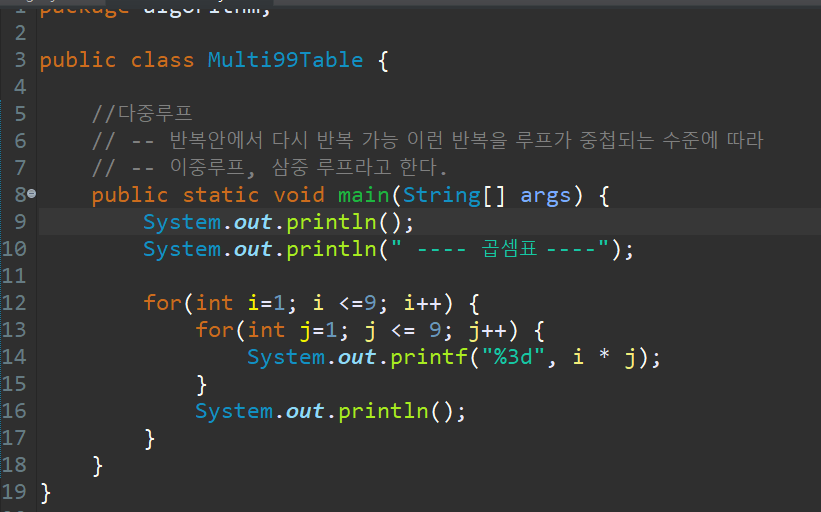Click the 'args' parameter name
The height and width of the screenshot is (512, 821).
pyautogui.click(x=546, y=196)
